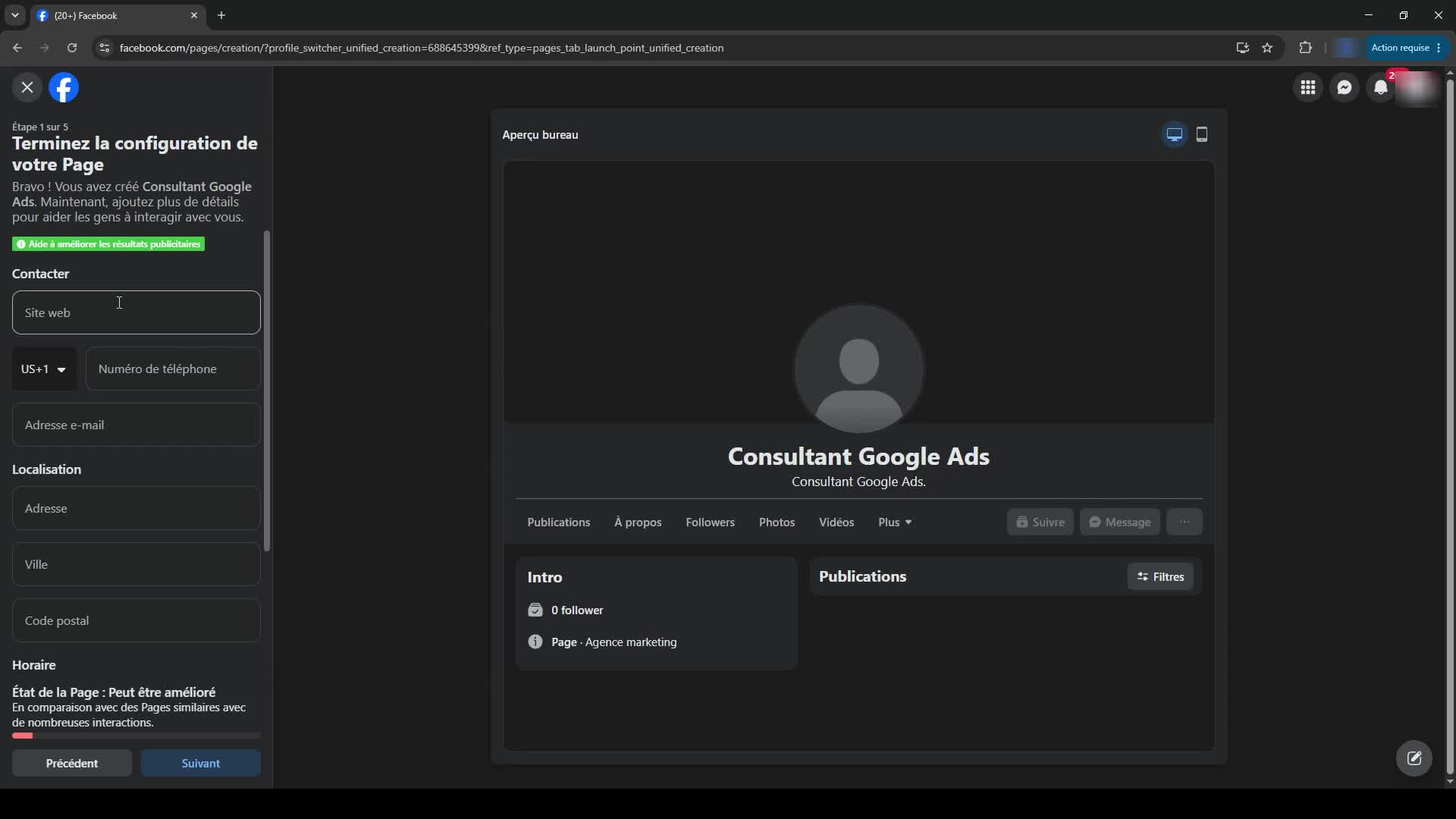The image size is (1456, 819).
Task: Open the notifications bell icon
Action: point(1381,87)
